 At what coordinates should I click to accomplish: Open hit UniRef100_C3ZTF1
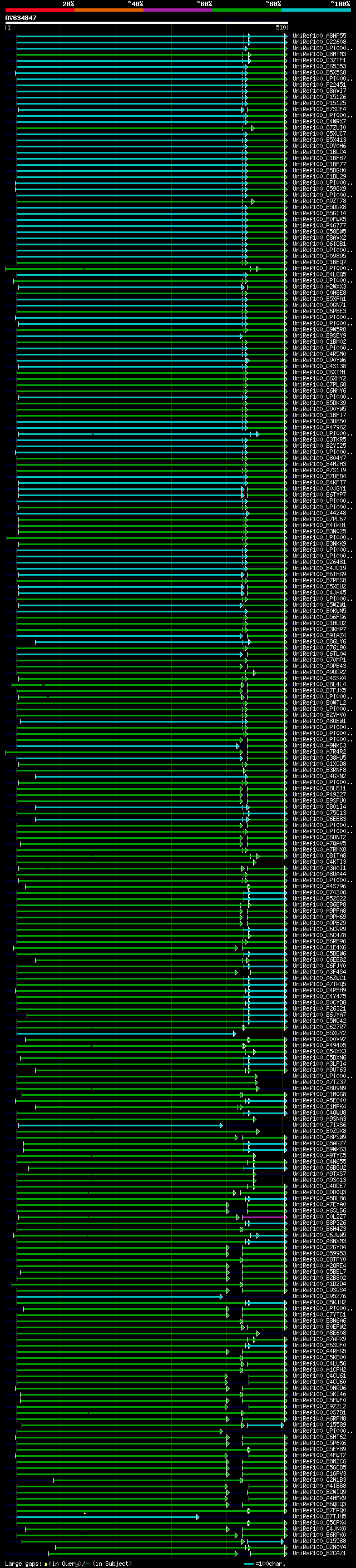(319, 60)
